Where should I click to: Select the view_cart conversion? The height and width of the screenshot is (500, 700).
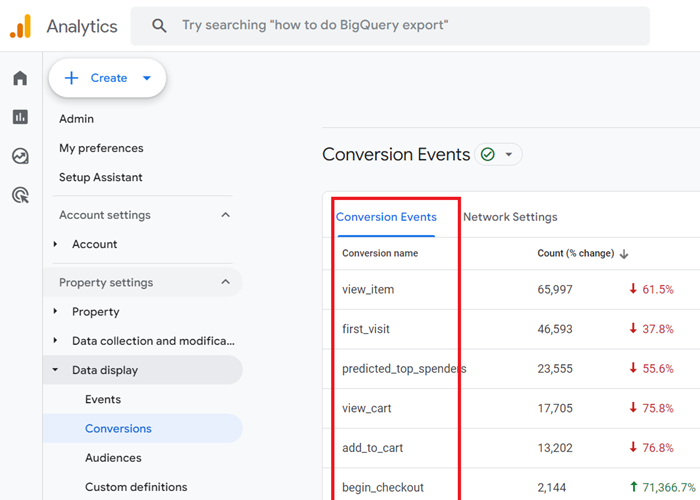[x=367, y=408]
